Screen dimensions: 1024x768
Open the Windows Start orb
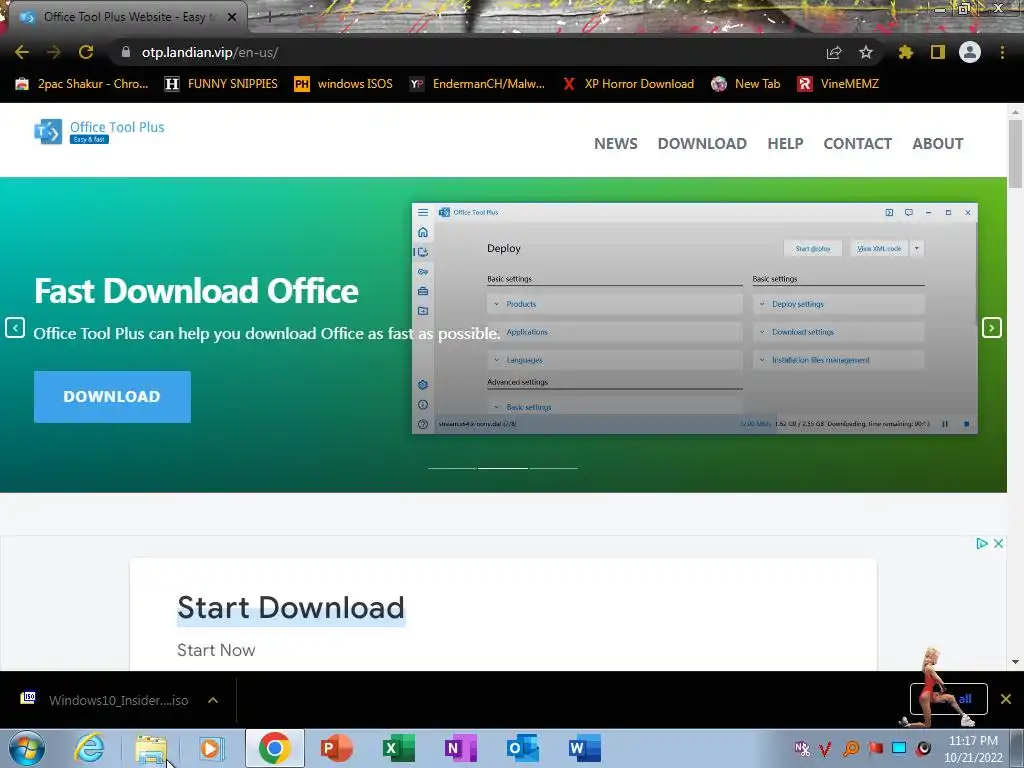click(x=27, y=748)
